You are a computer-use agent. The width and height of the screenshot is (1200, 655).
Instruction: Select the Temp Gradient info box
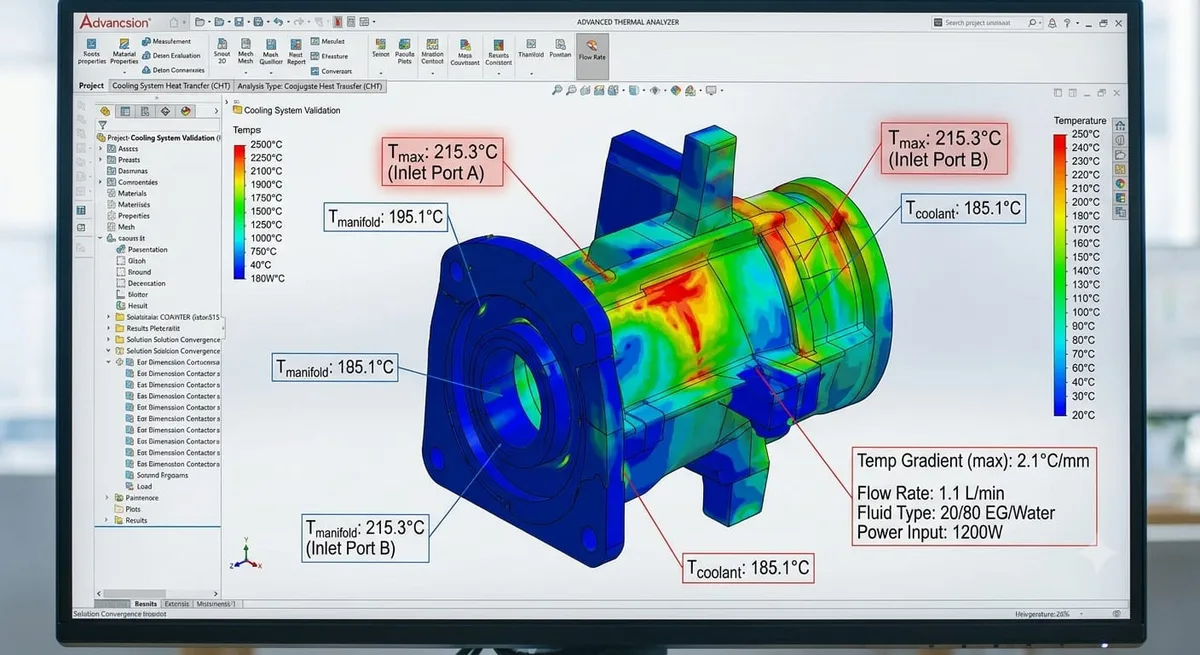pyautogui.click(x=973, y=497)
